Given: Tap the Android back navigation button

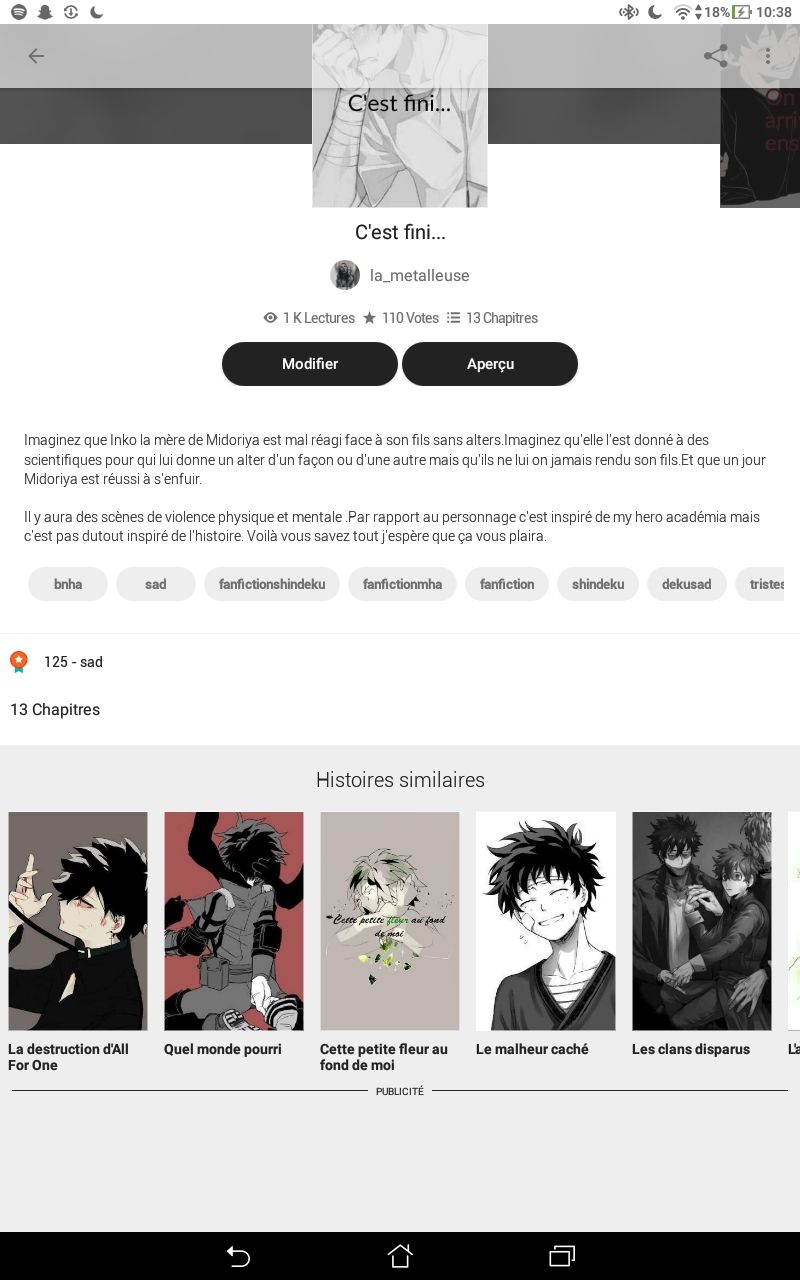Looking at the screenshot, I should pos(238,1256).
